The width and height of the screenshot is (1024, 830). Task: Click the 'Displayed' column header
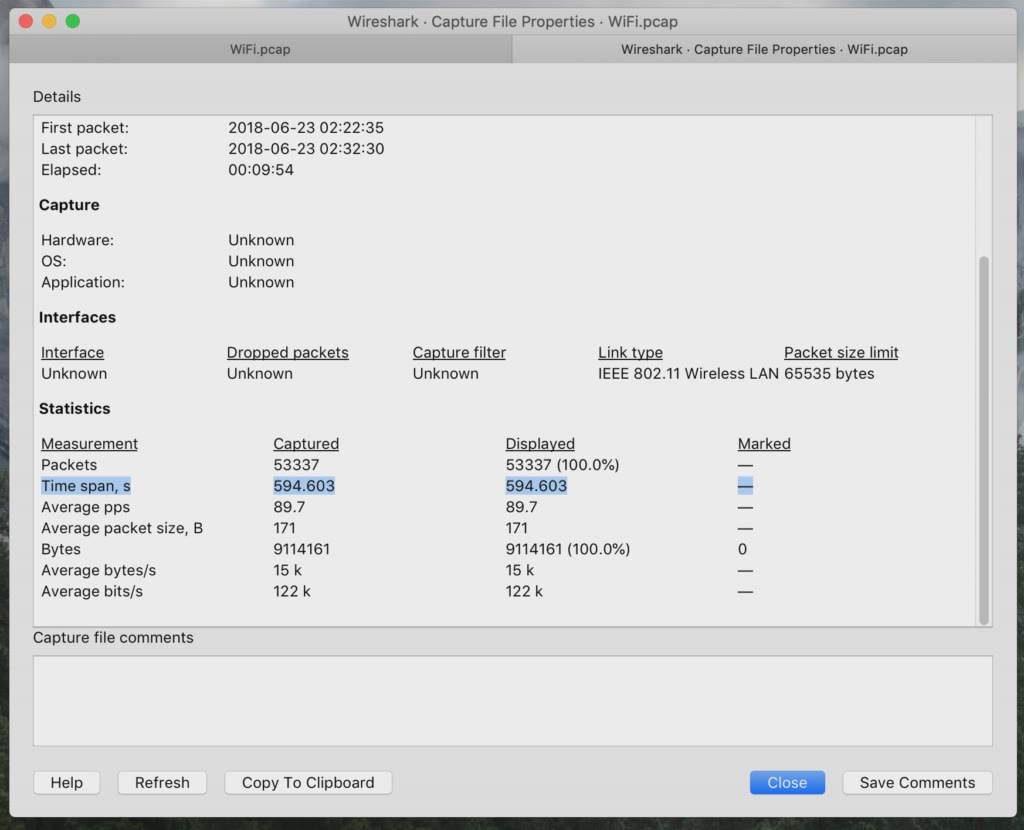[x=540, y=444]
